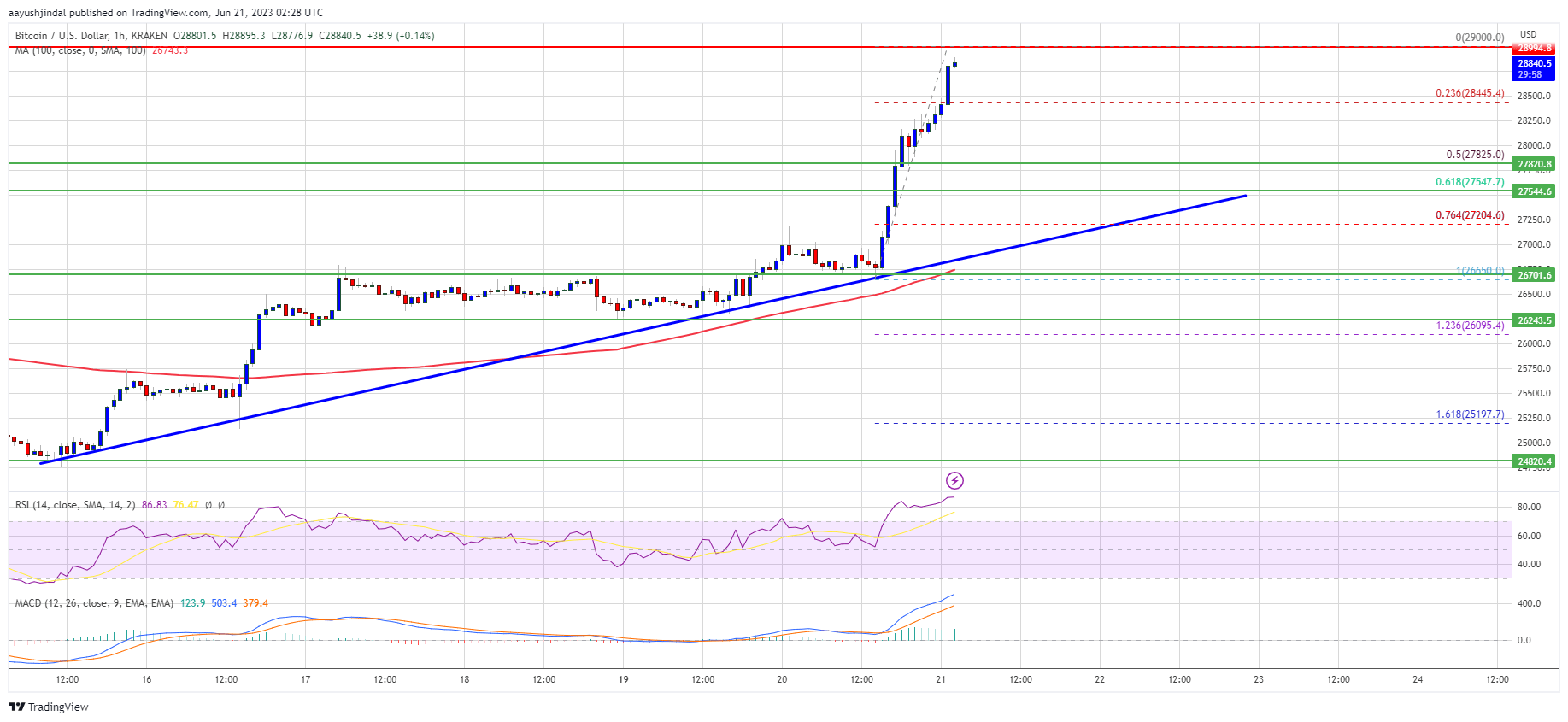
Task: Select the Fib 0.5(27825.0) label
Action: (1475, 155)
